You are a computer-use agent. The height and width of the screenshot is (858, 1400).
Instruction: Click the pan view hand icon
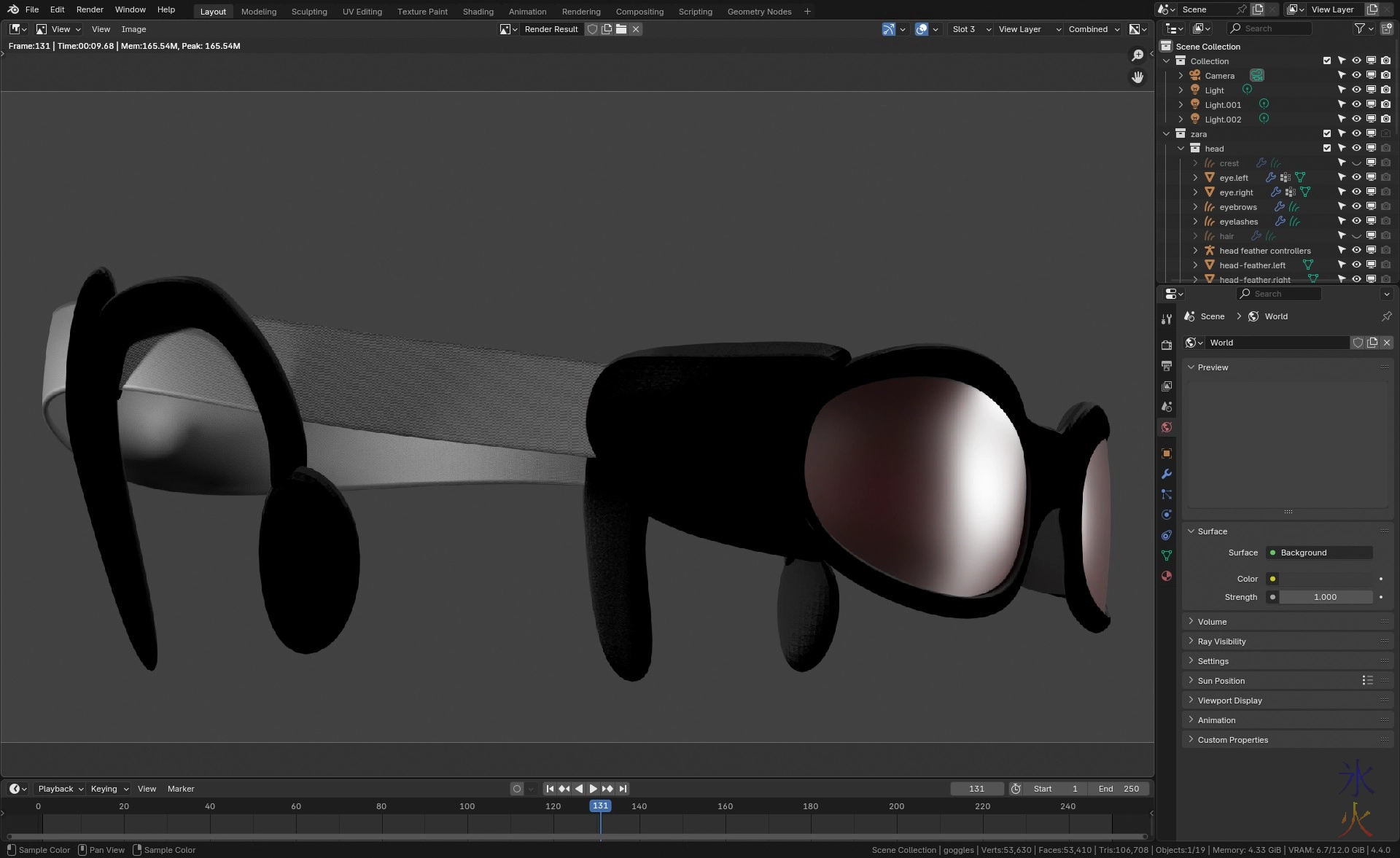(1137, 77)
